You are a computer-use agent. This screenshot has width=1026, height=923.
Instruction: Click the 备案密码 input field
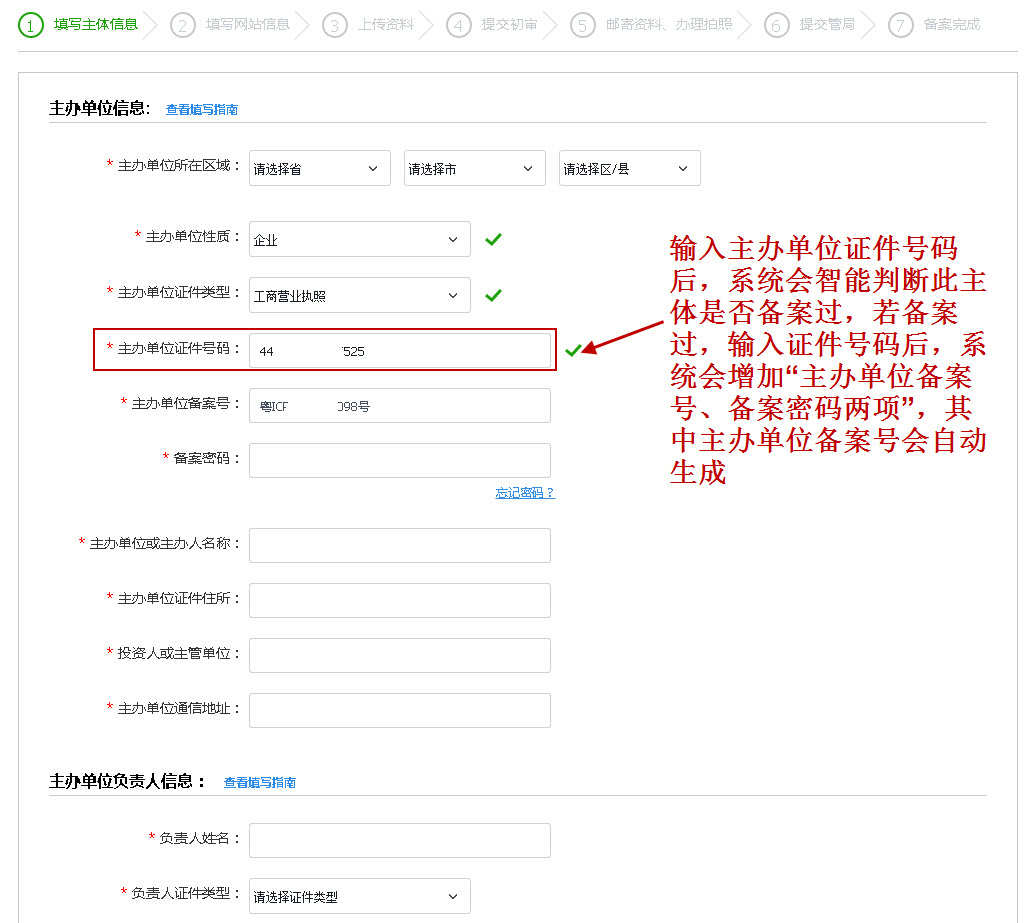pyautogui.click(x=399, y=460)
